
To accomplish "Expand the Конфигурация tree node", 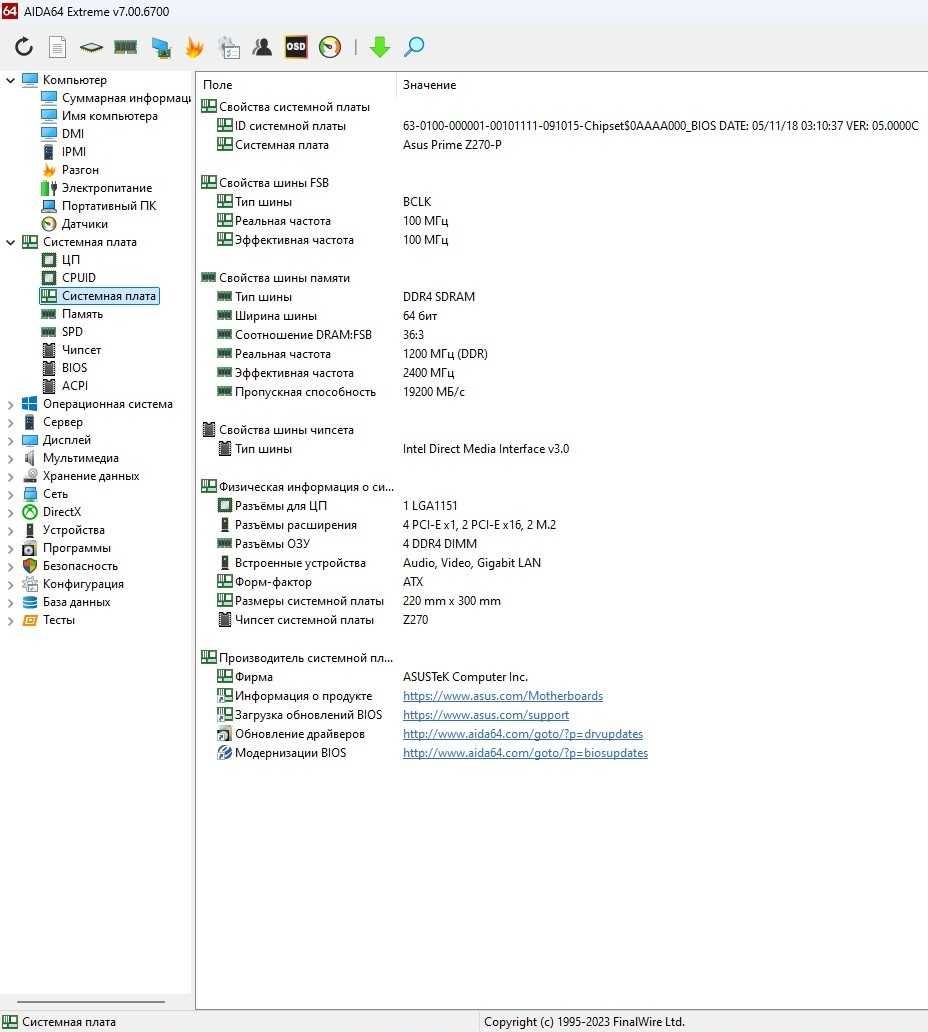I will 11,584.
